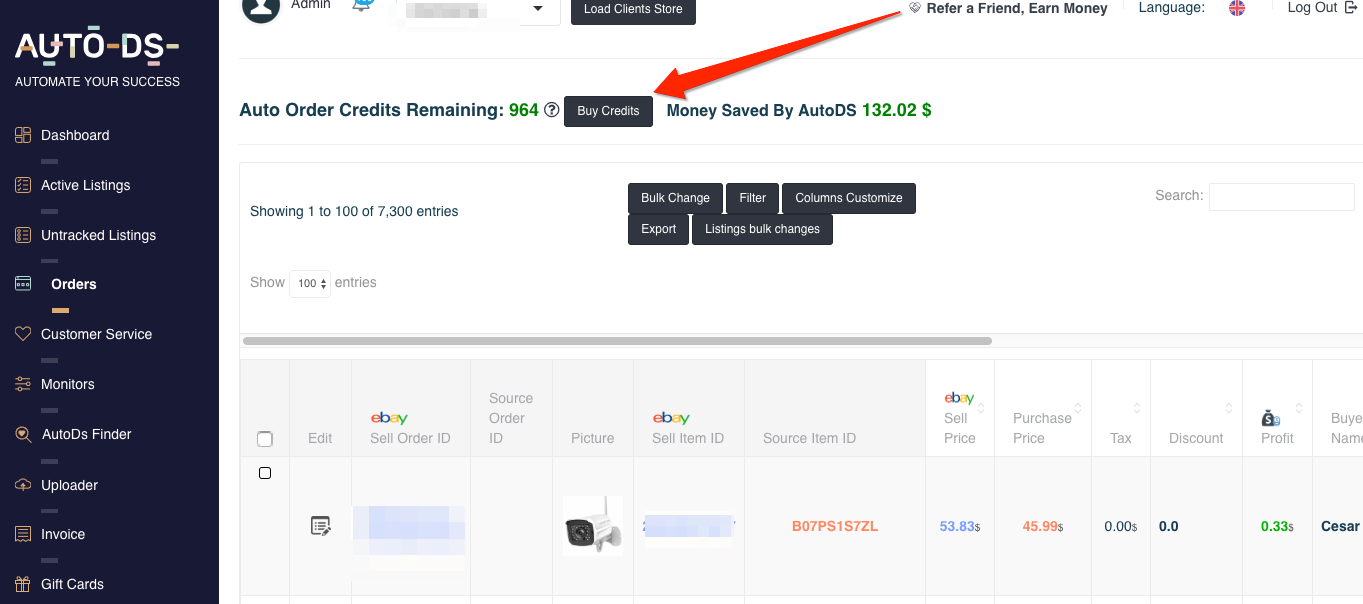This screenshot has width=1363, height=604.
Task: Click Buy Credits button
Action: click(x=608, y=111)
